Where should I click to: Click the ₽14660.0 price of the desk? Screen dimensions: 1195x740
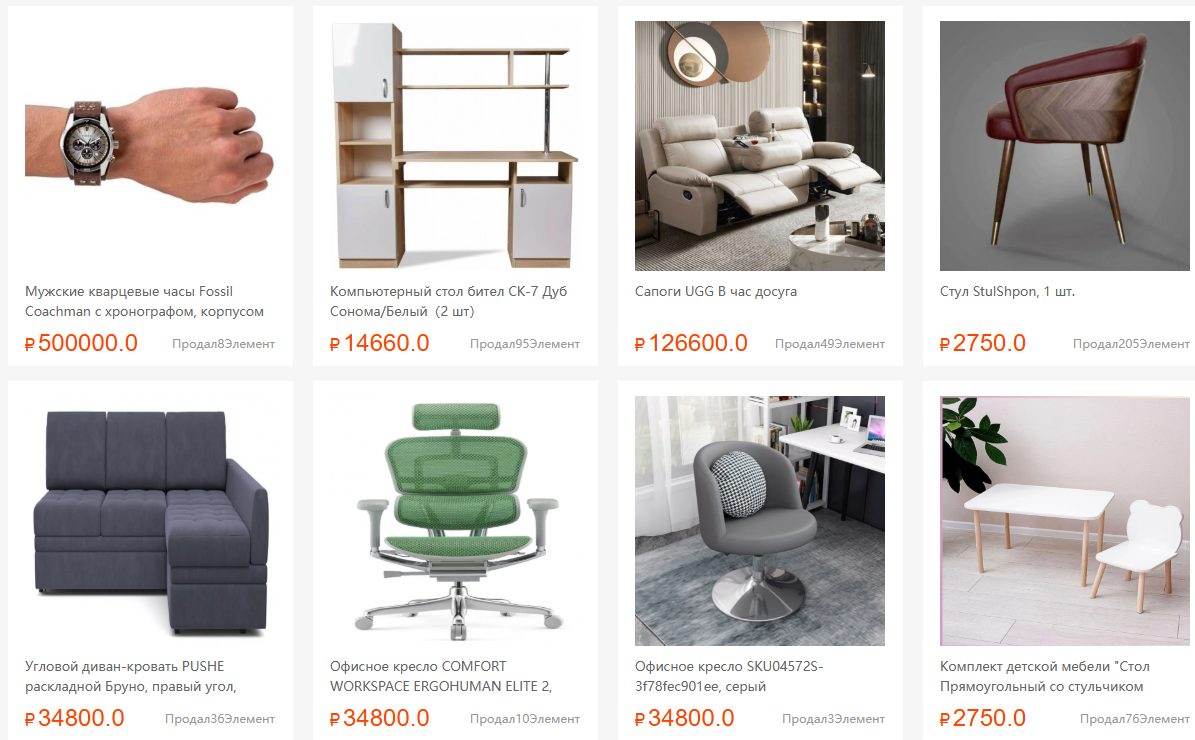pos(380,344)
